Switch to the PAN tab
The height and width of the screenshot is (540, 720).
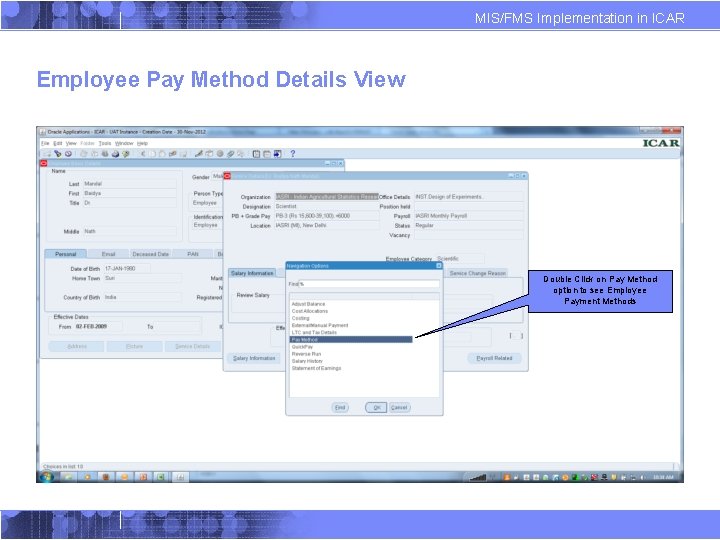pyautogui.click(x=193, y=254)
